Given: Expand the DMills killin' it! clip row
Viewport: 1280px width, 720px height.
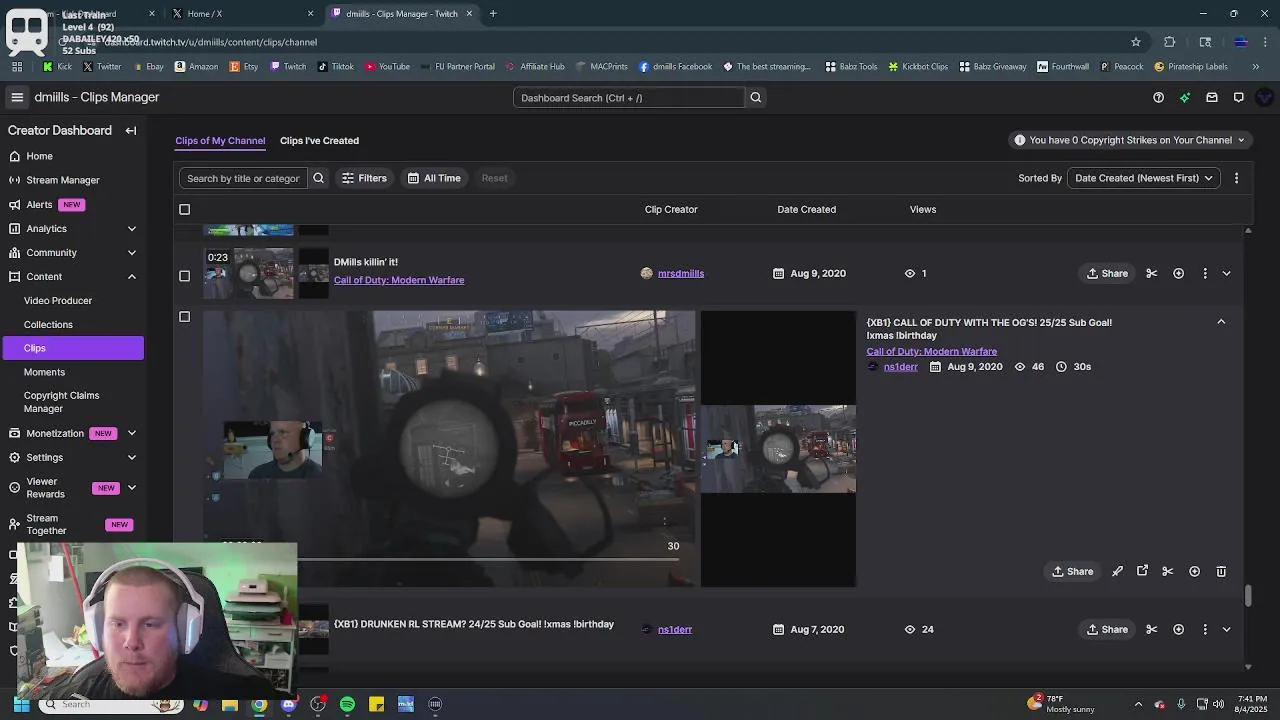Looking at the screenshot, I should (x=1226, y=273).
